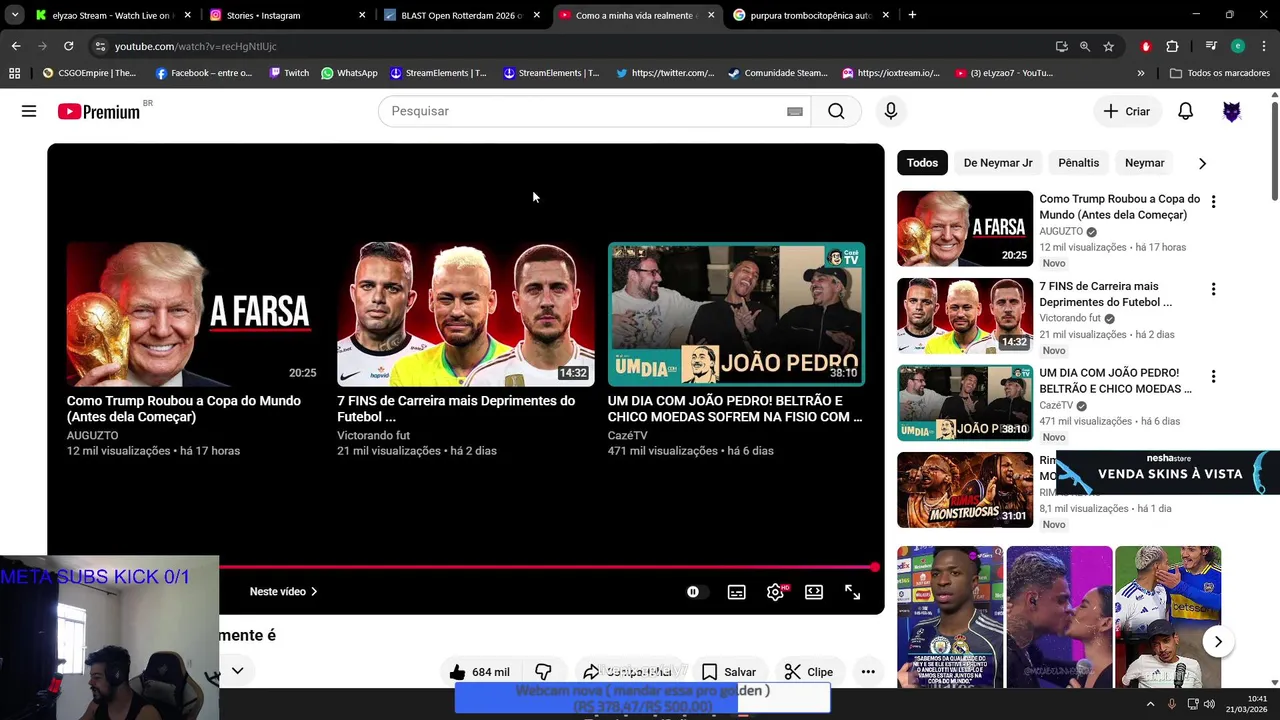Show hidden system tray icons
Screen dimensions: 1280x720
[x=1150, y=704]
